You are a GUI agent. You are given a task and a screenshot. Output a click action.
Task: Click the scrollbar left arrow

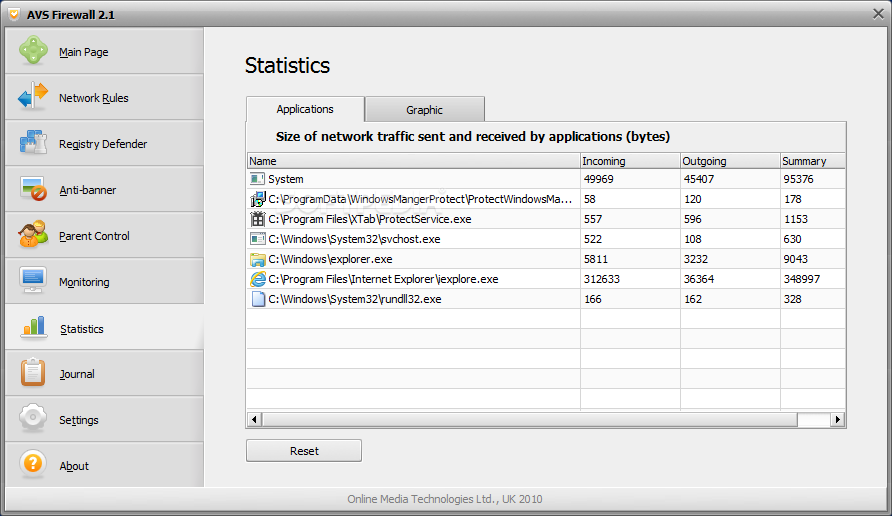pyautogui.click(x=254, y=419)
